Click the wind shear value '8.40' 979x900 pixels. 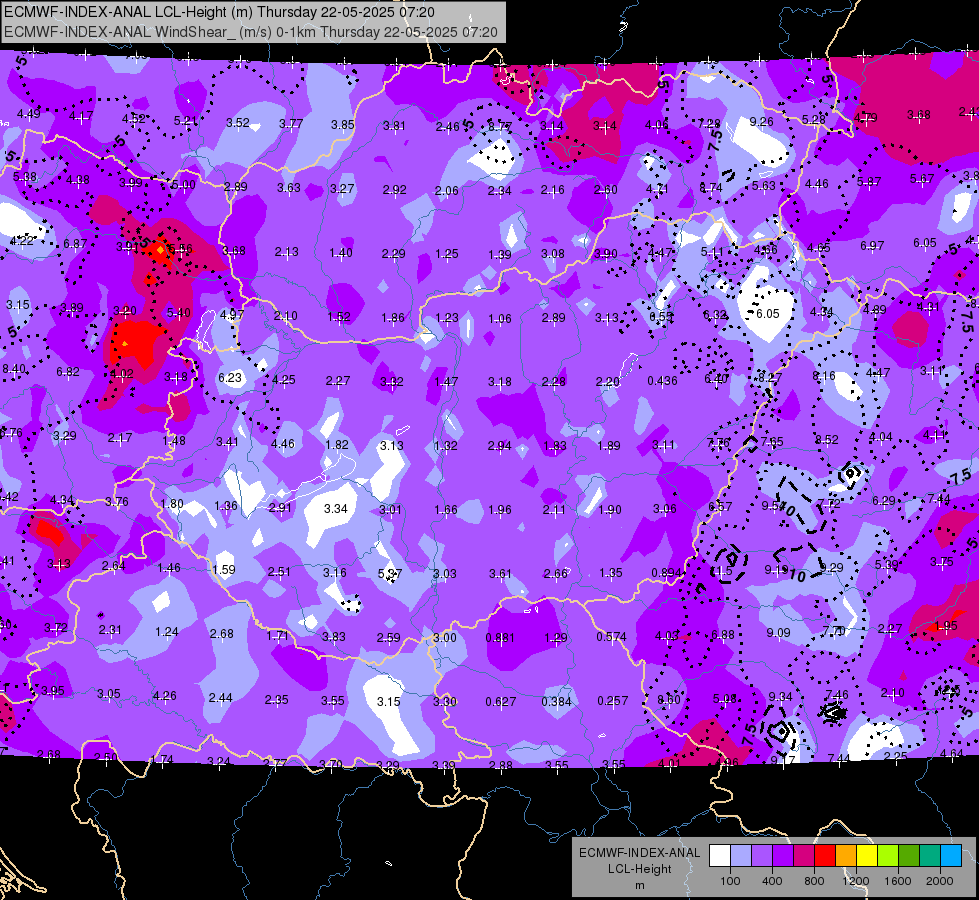coord(14,368)
